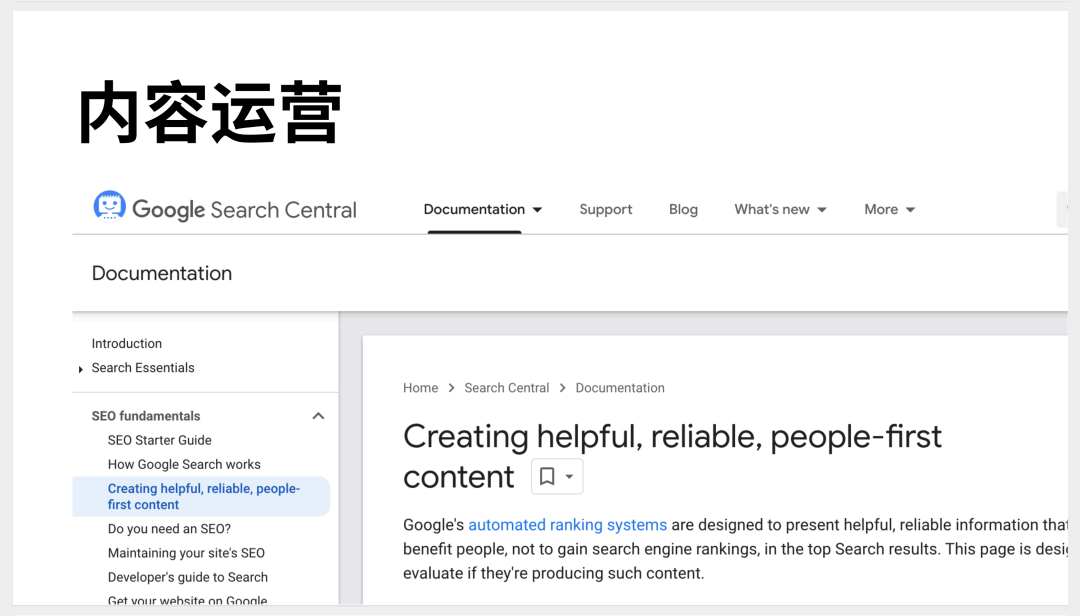Open the Blog tab
This screenshot has height=616, width=1080.
pyautogui.click(x=683, y=209)
